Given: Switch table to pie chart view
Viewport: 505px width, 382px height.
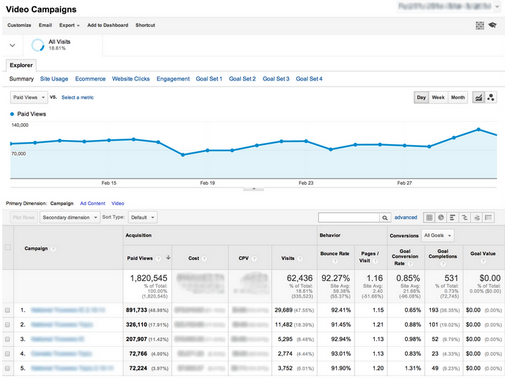Looking at the screenshot, I should point(441,218).
